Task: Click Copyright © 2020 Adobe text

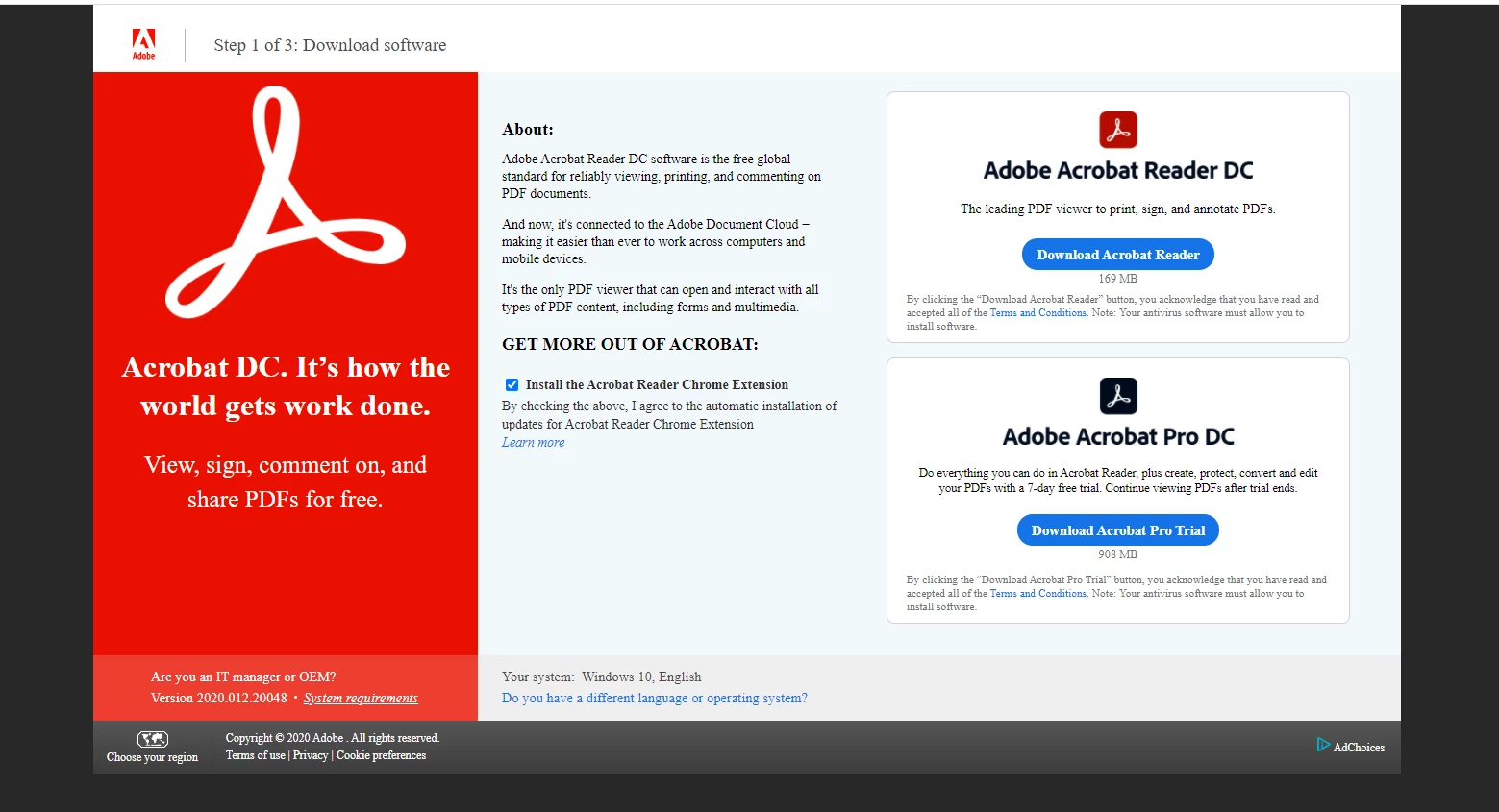Action: pyautogui.click(x=333, y=738)
